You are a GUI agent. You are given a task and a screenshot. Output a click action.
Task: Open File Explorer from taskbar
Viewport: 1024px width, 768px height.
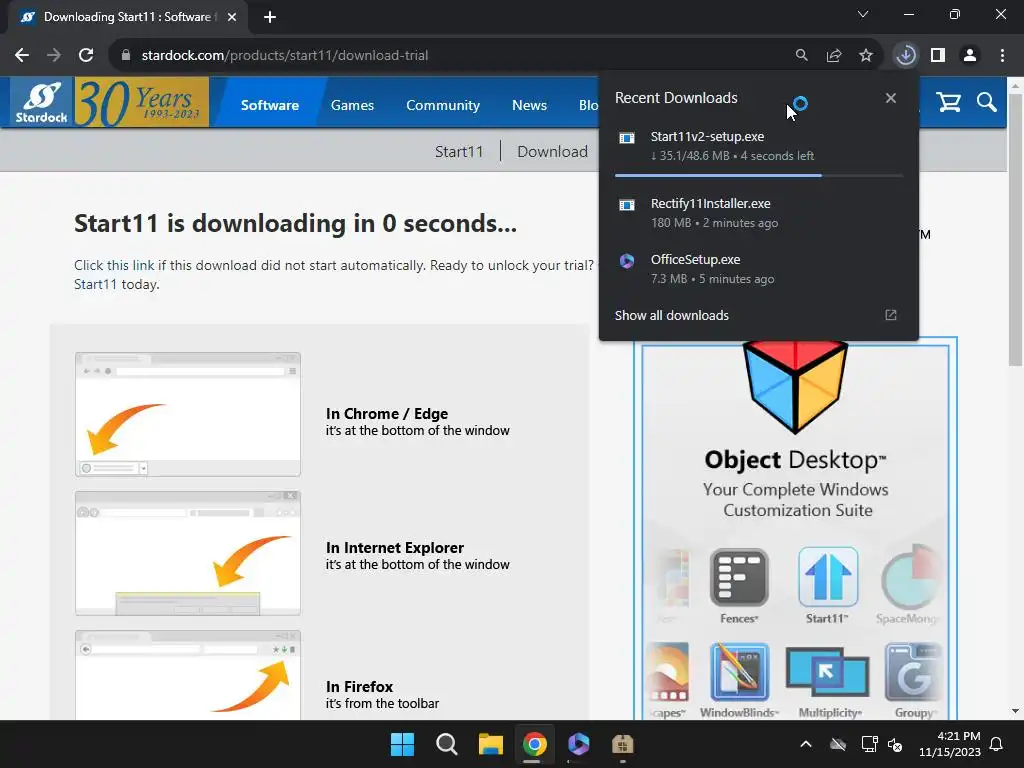(490, 744)
